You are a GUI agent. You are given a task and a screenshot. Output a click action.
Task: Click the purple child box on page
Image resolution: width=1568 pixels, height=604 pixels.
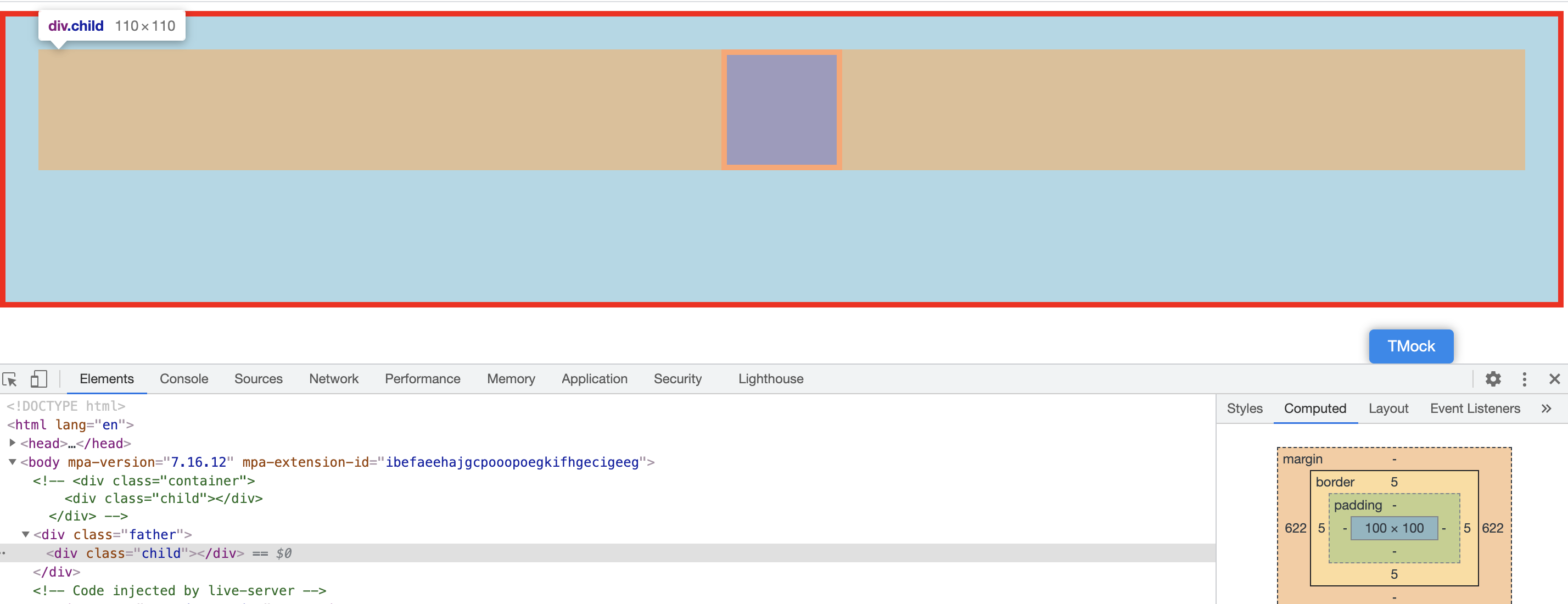click(782, 110)
